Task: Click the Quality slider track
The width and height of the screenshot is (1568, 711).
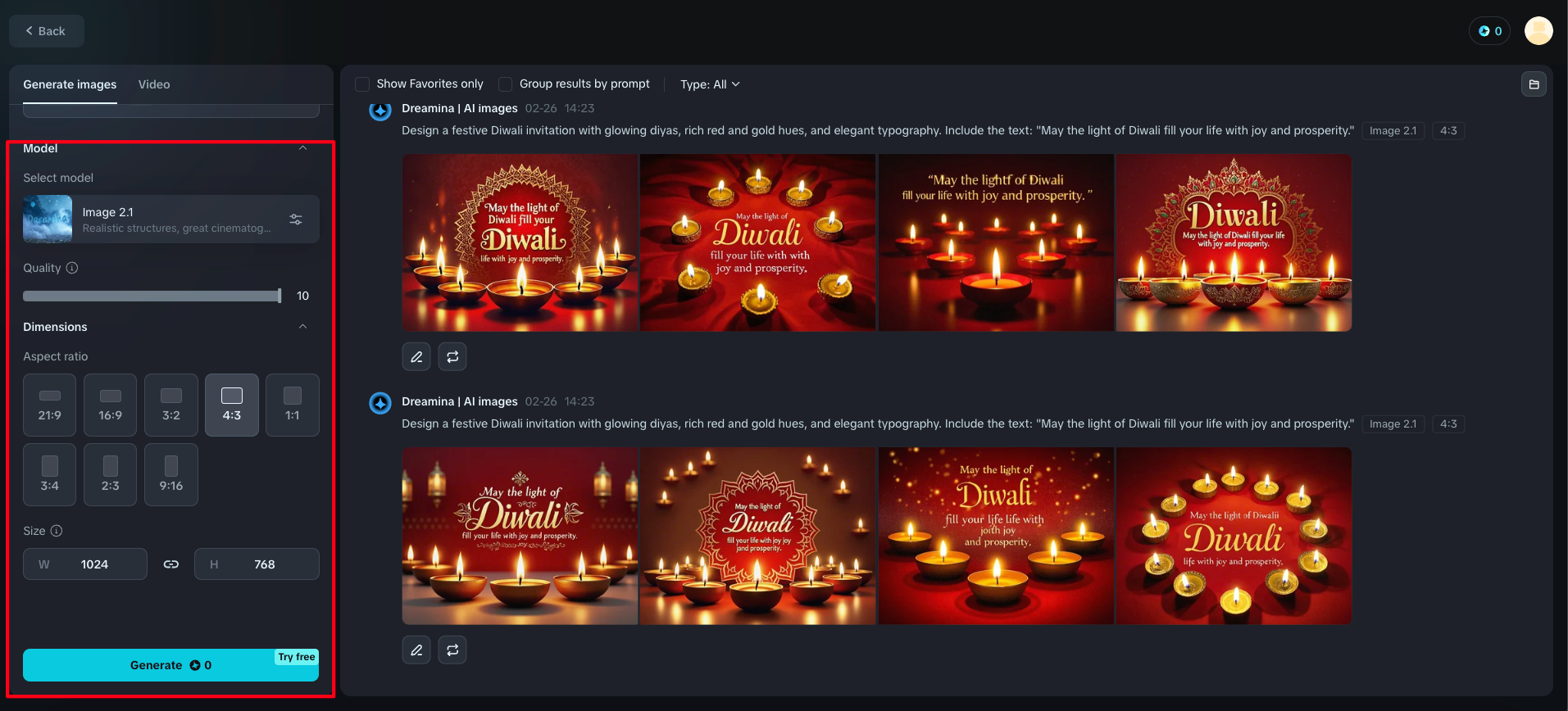Action: 152,296
